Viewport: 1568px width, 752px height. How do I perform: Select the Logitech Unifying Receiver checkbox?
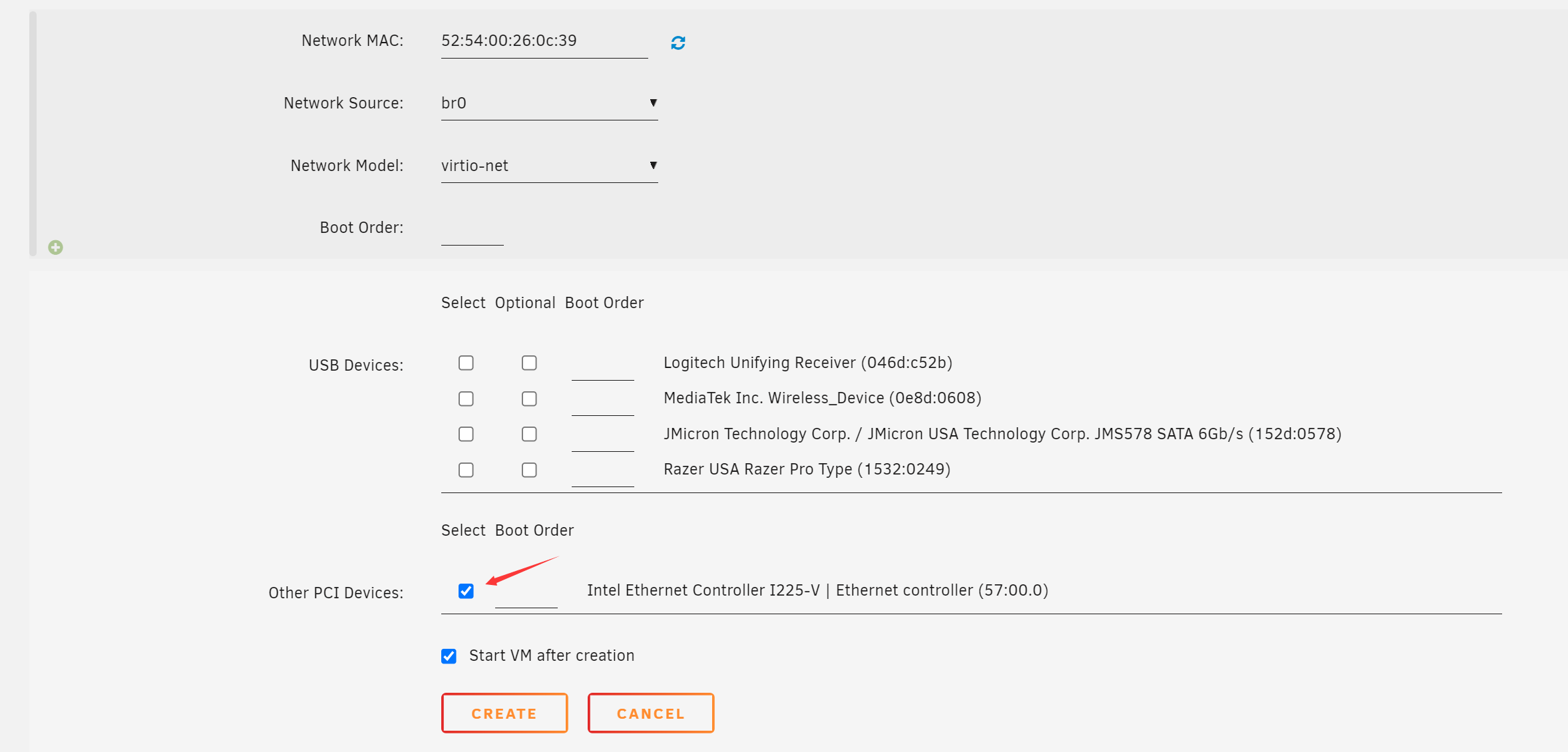click(466, 363)
